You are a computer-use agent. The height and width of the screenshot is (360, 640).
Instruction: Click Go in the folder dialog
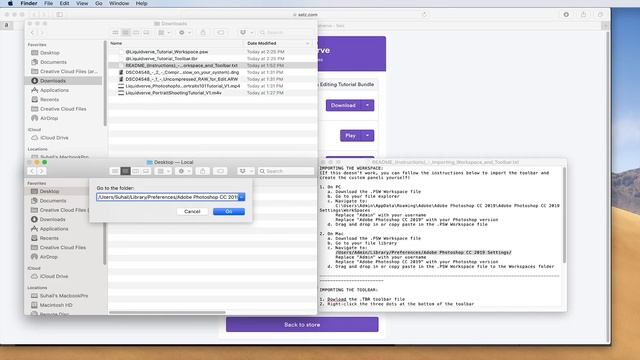pos(229,211)
